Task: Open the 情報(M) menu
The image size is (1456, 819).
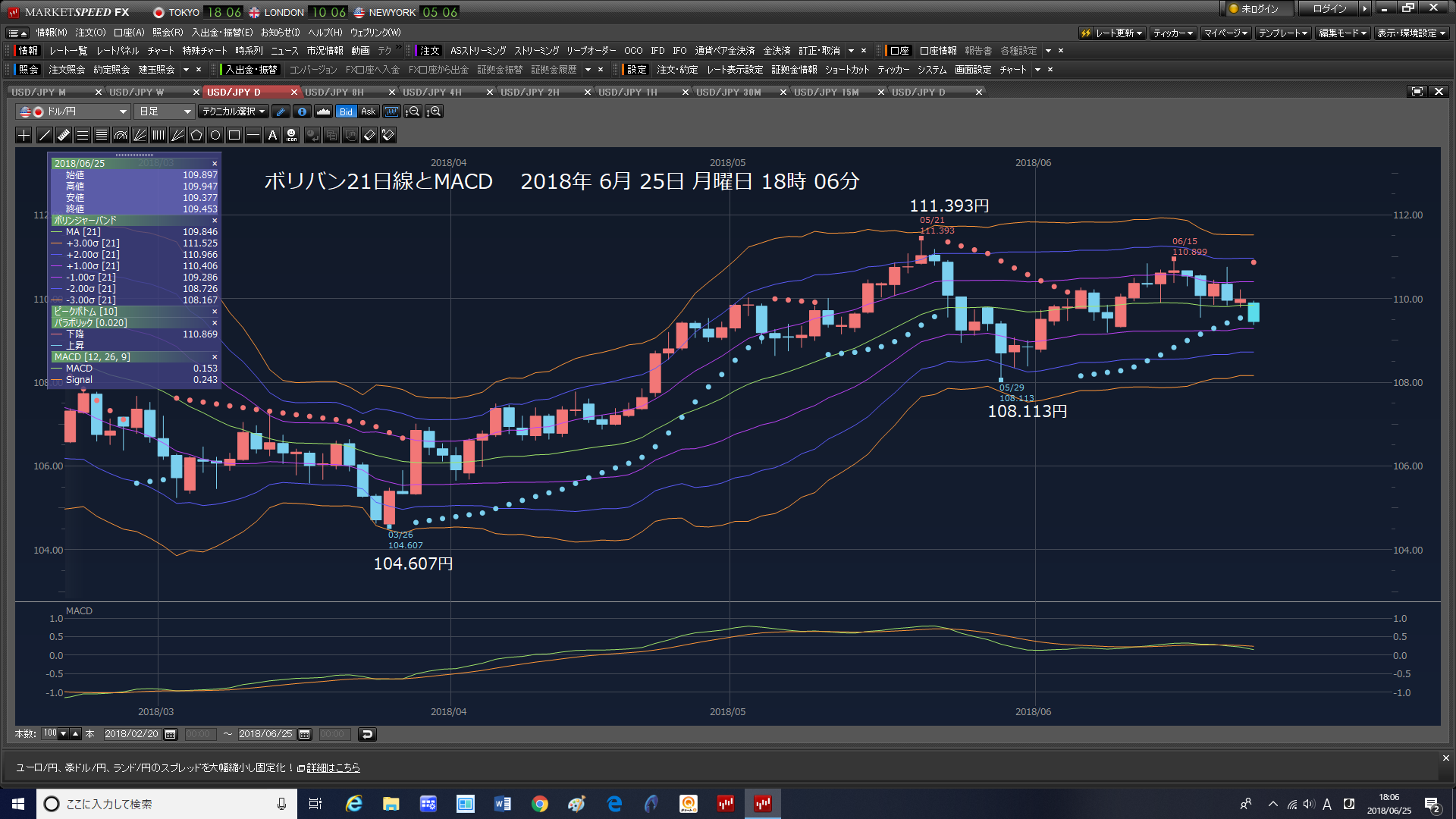Action: (x=52, y=33)
